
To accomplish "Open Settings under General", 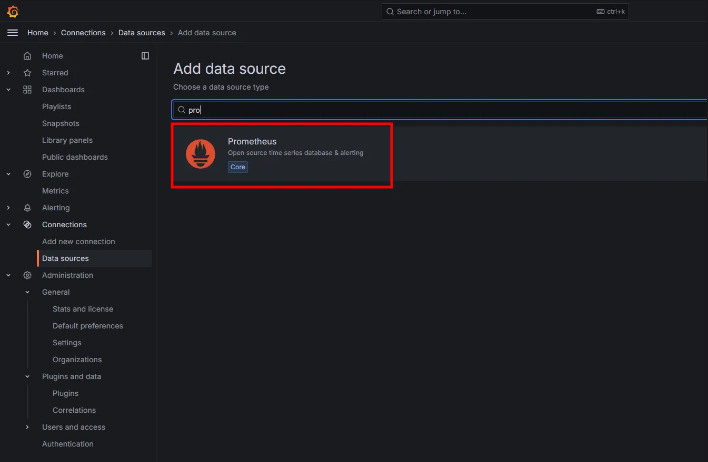I will coord(67,343).
